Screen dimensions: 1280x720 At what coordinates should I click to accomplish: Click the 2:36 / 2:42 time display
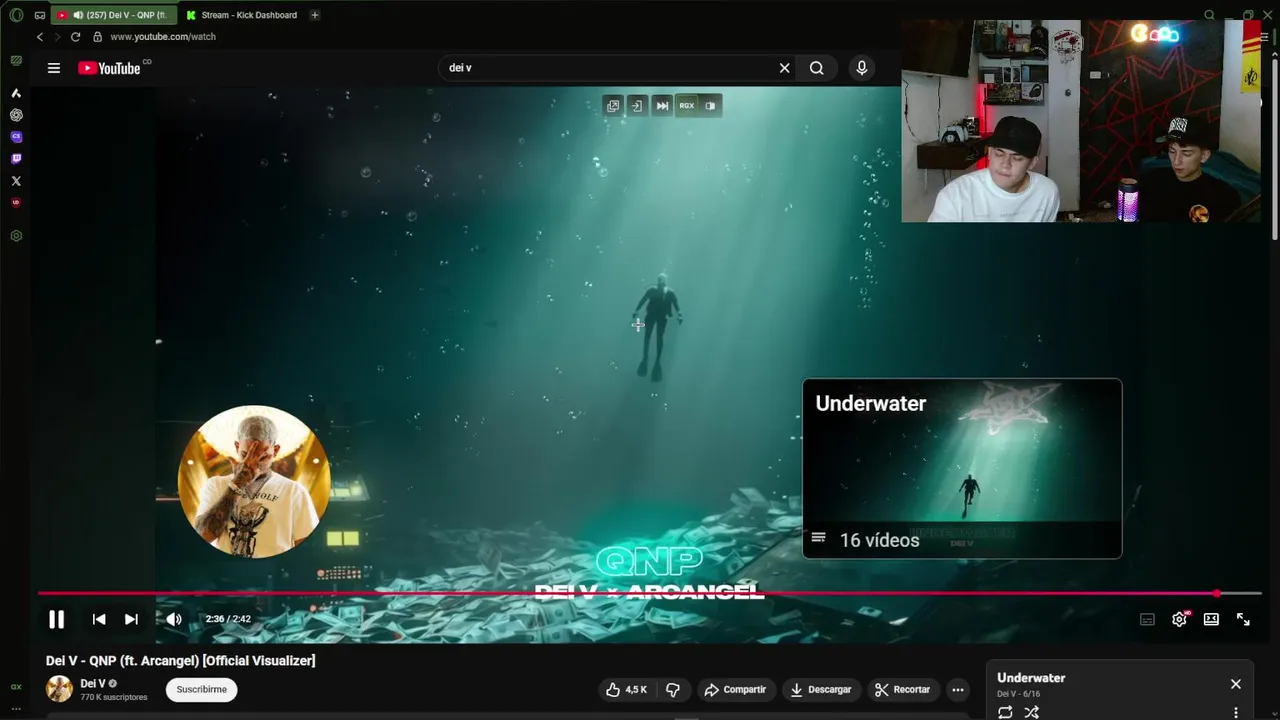pyautogui.click(x=228, y=619)
